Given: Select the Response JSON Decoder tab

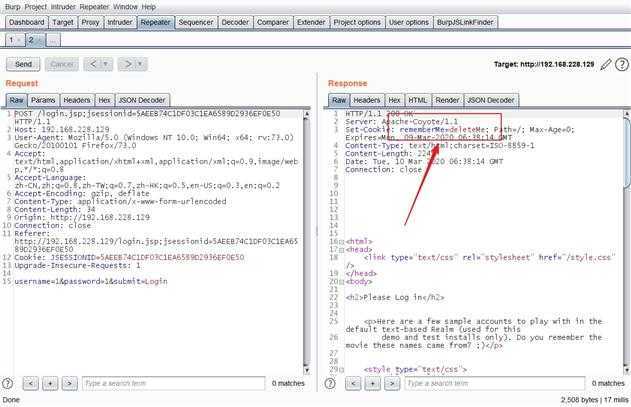Looking at the screenshot, I should tap(491, 100).
